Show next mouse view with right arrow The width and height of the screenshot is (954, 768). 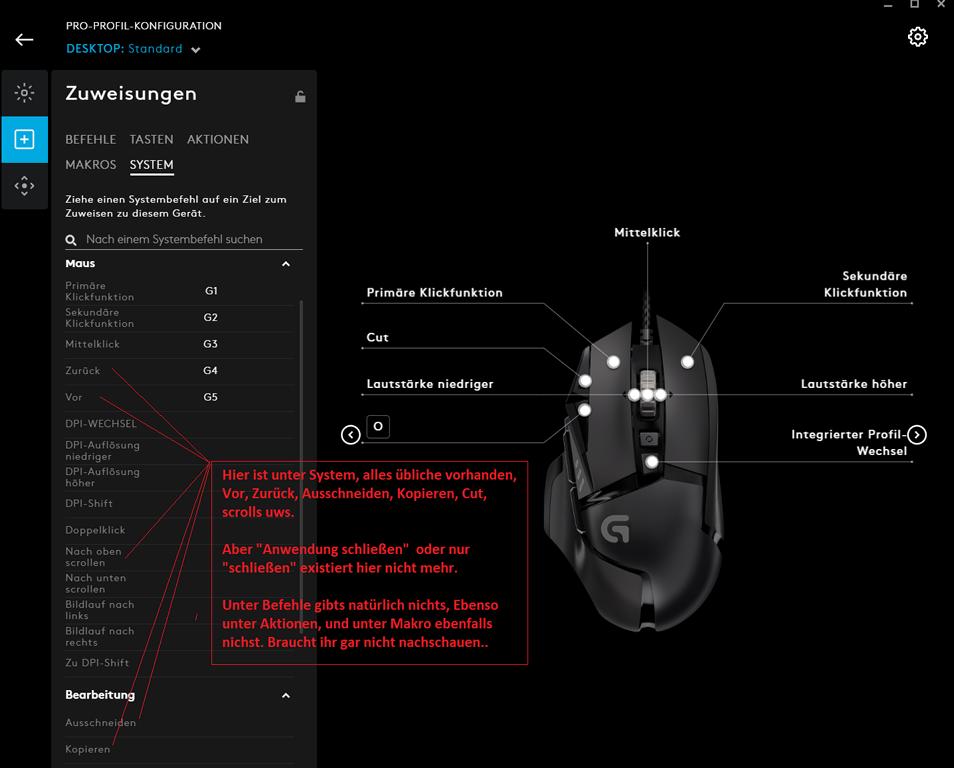(x=917, y=435)
